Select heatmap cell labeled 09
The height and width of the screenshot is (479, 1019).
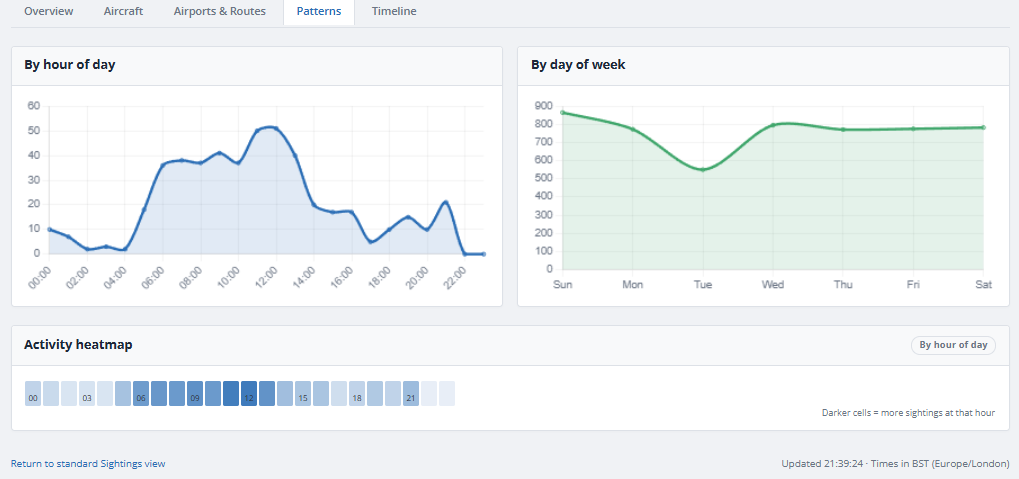pos(195,394)
